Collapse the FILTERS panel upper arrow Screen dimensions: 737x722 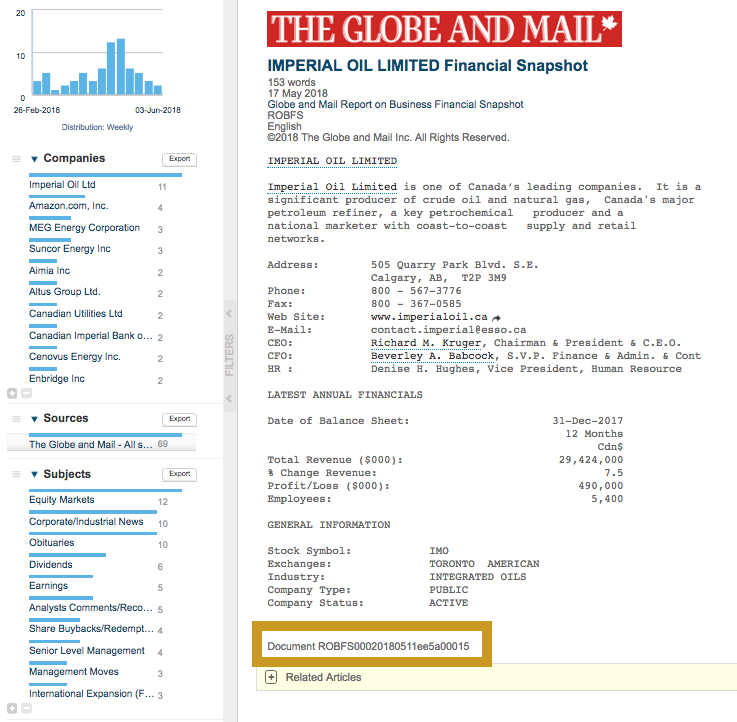[x=229, y=314]
